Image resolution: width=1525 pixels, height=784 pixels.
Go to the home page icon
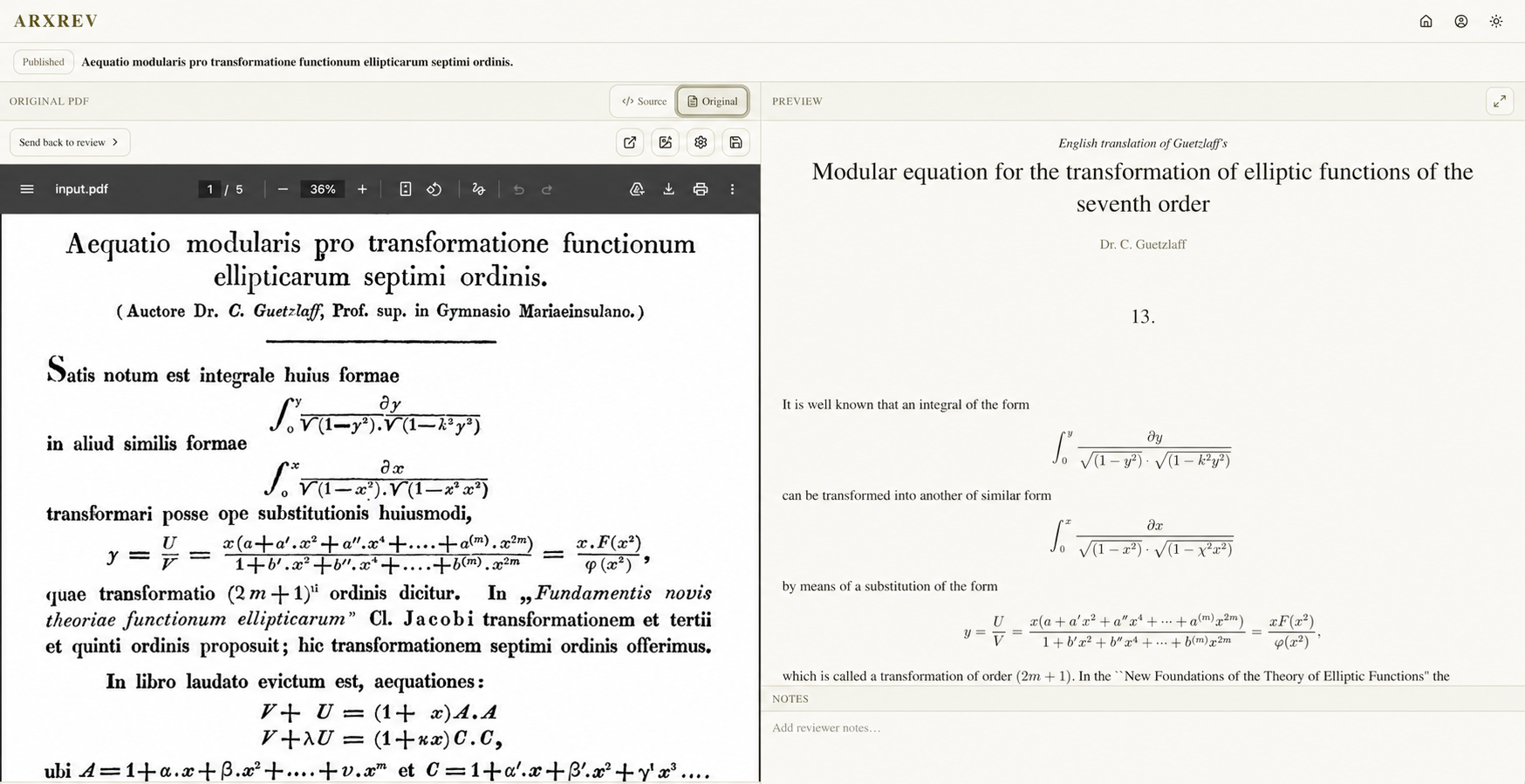(x=1426, y=21)
